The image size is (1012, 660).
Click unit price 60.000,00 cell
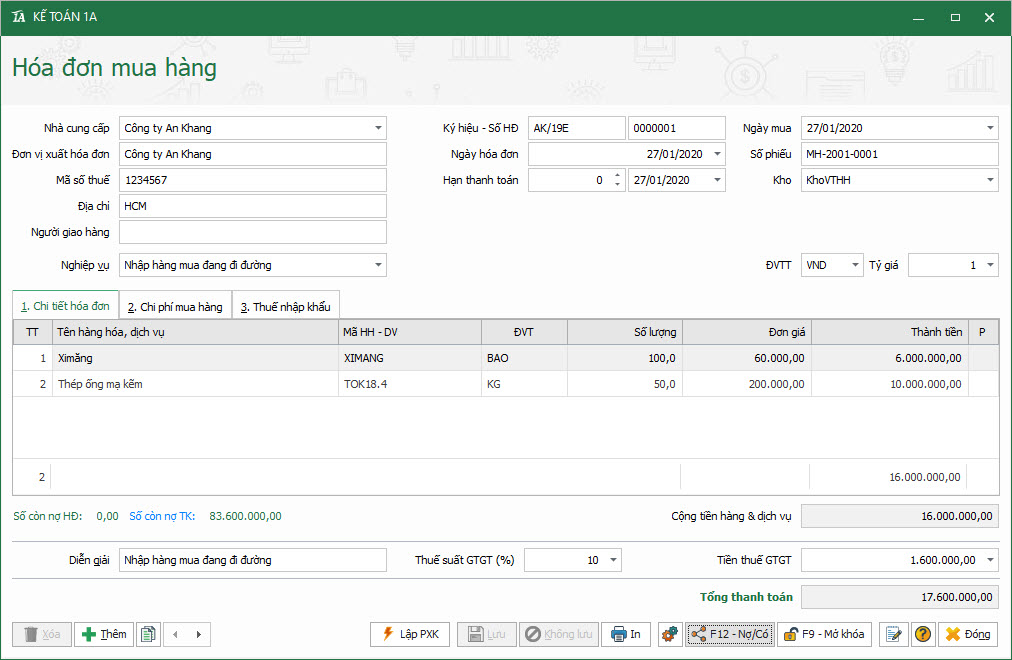click(x=747, y=358)
